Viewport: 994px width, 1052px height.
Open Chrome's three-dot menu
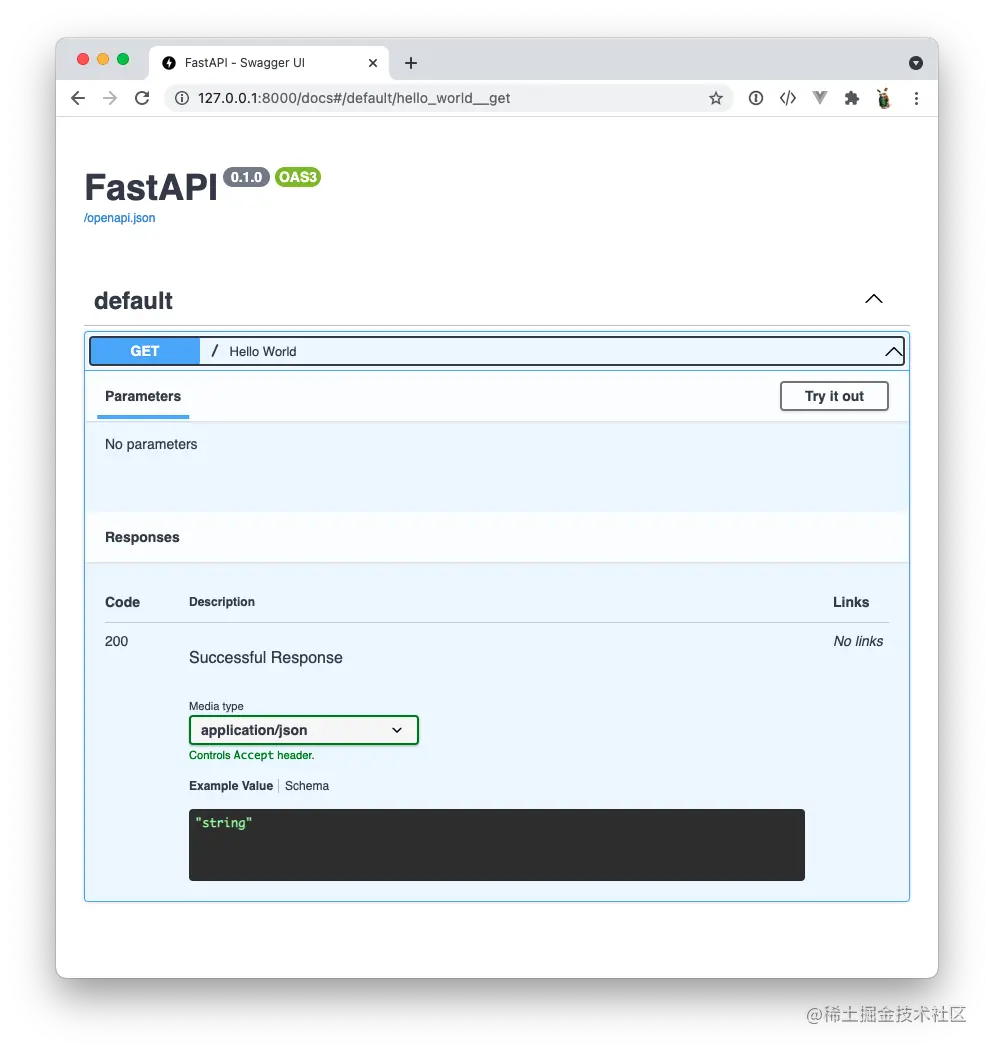pos(916,98)
